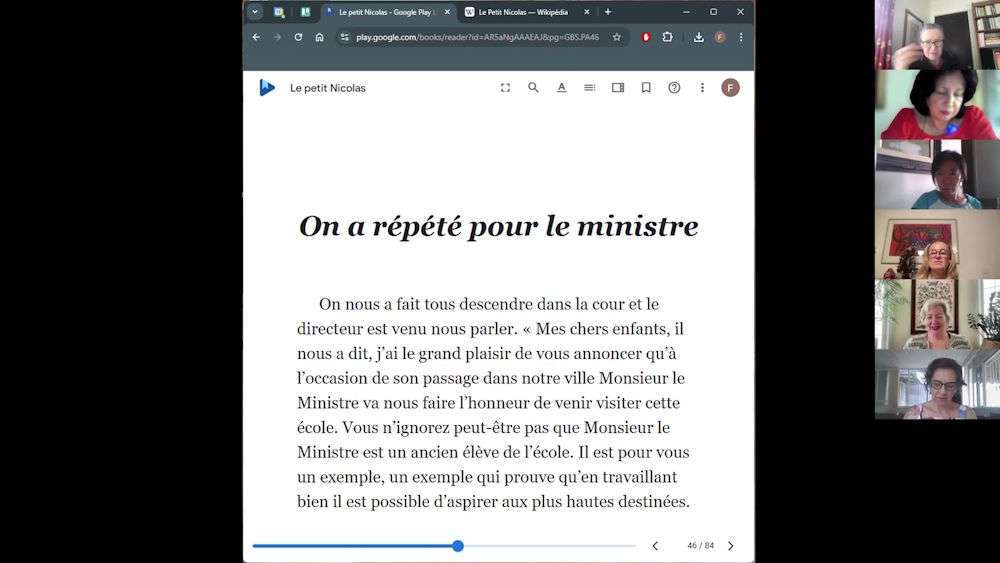Viewport: 1000px width, 563px height.
Task: Select participant in red top thumbnail
Action: pyautogui.click(x=938, y=105)
